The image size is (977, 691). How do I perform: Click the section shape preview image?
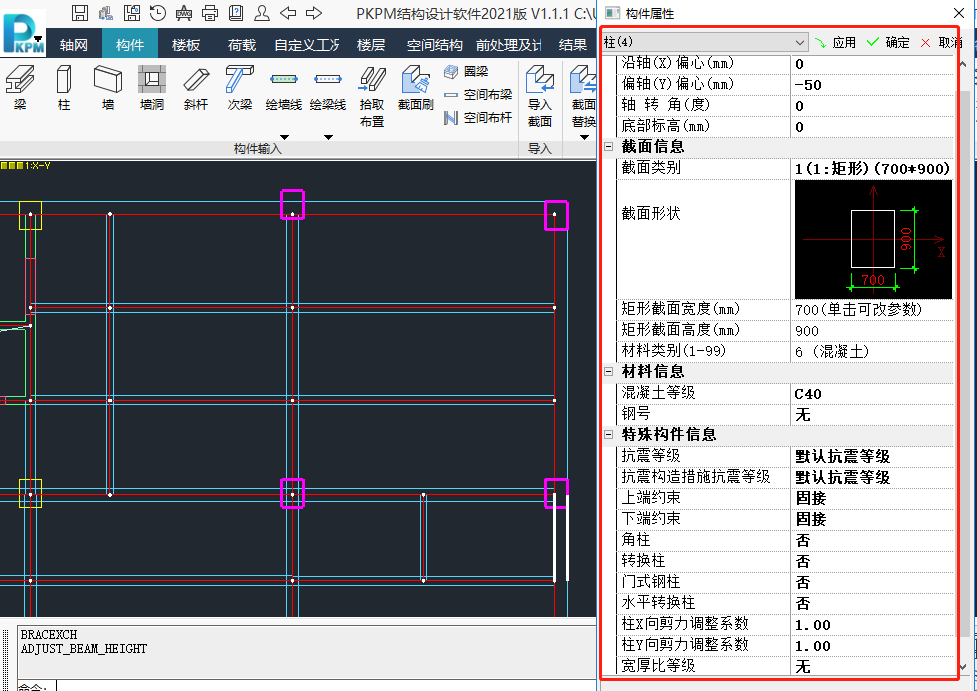tap(873, 239)
